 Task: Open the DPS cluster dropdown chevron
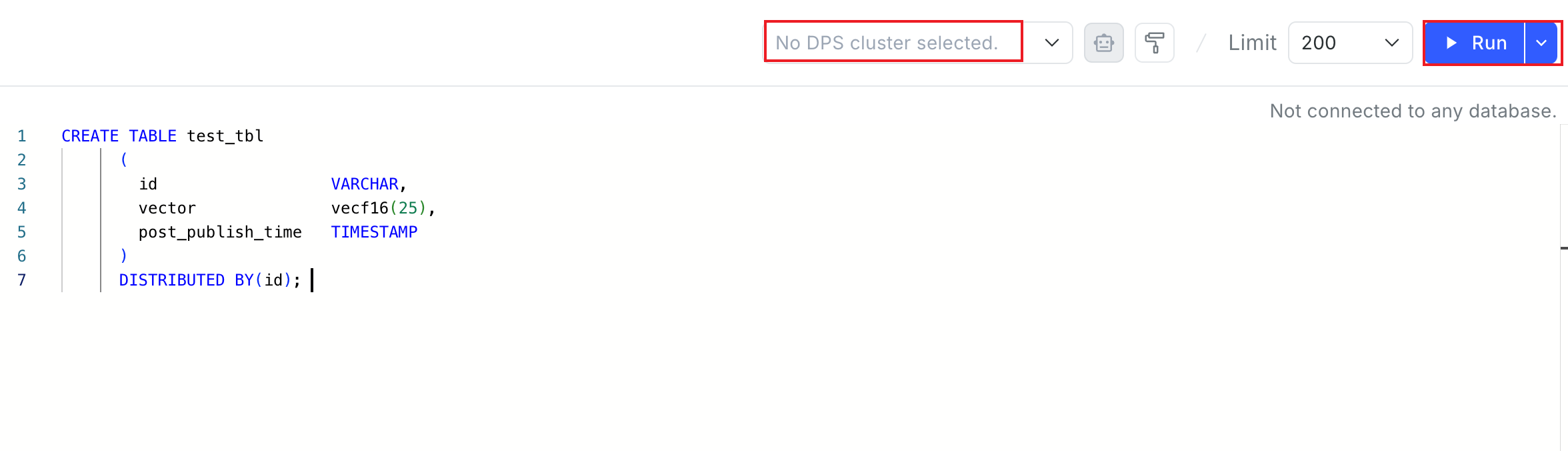1052,43
